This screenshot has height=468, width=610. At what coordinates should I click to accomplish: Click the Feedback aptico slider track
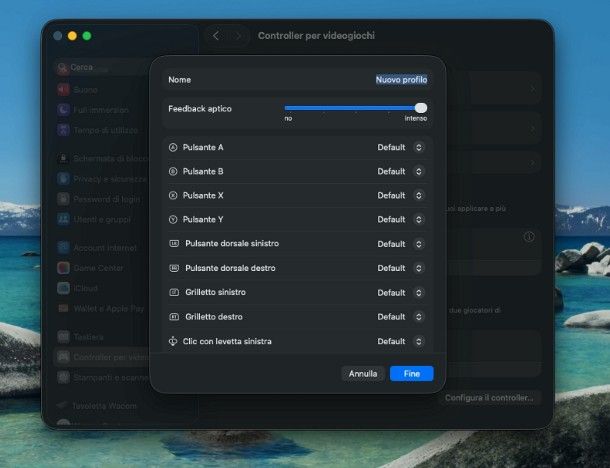click(x=350, y=107)
